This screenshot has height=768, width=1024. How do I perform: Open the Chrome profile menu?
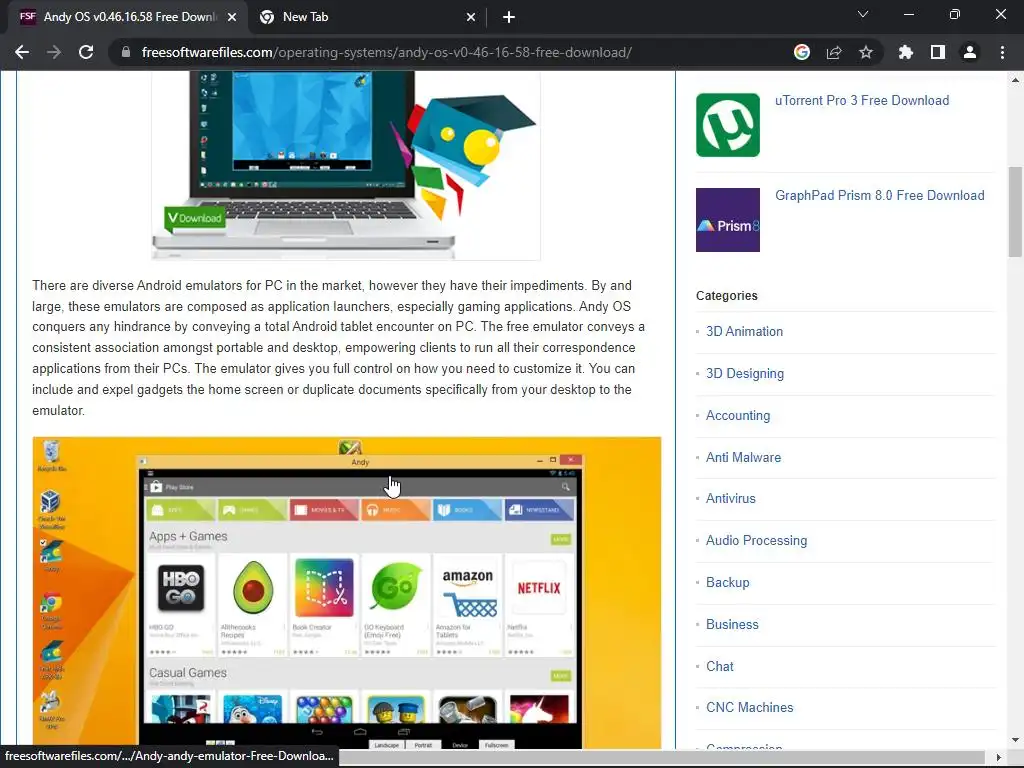pos(970,52)
